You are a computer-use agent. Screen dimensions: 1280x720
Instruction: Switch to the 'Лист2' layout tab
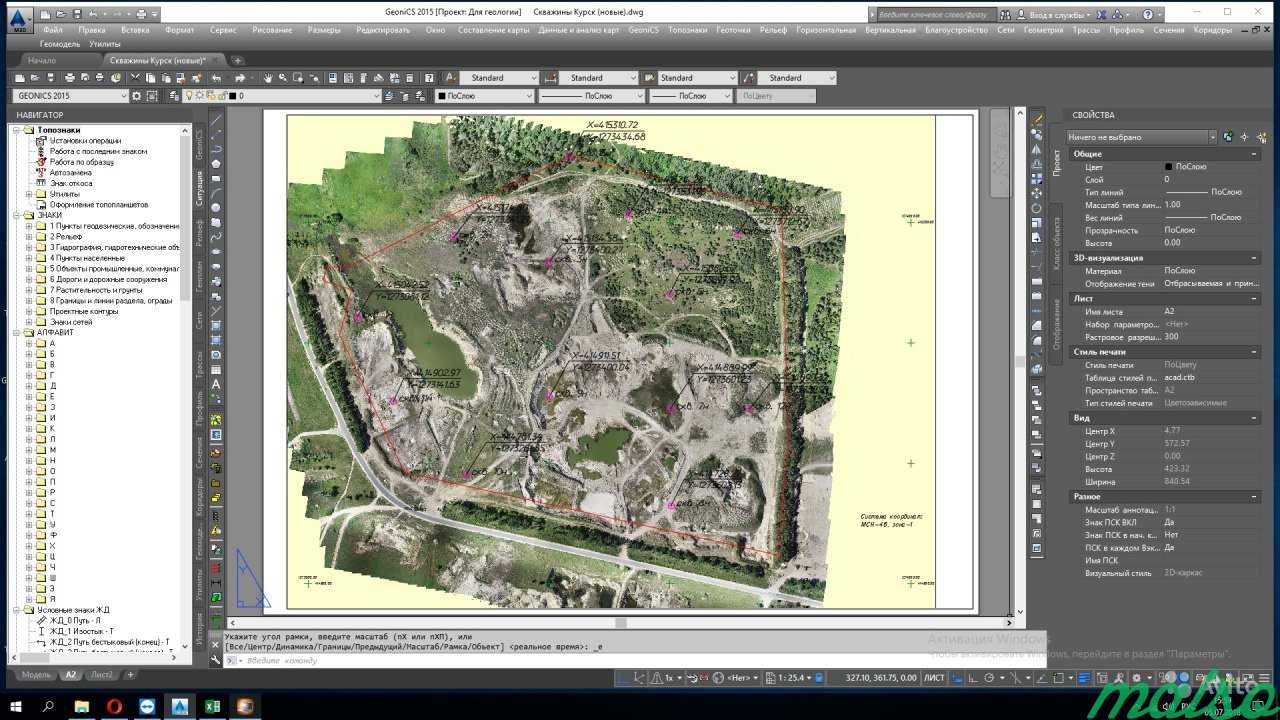pyautogui.click(x=102, y=675)
